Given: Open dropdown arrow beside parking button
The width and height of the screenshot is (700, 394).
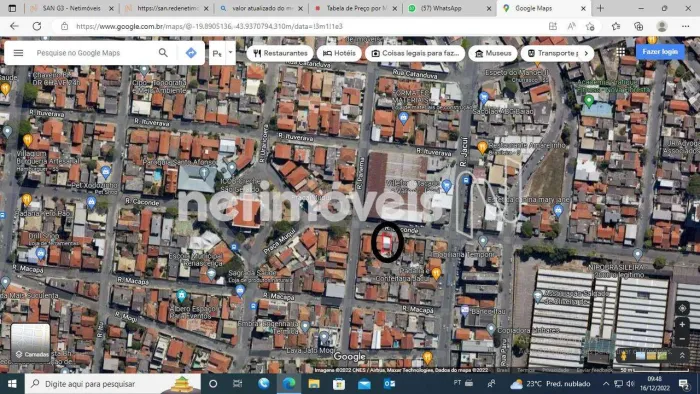Looking at the screenshot, I should (x=230, y=53).
